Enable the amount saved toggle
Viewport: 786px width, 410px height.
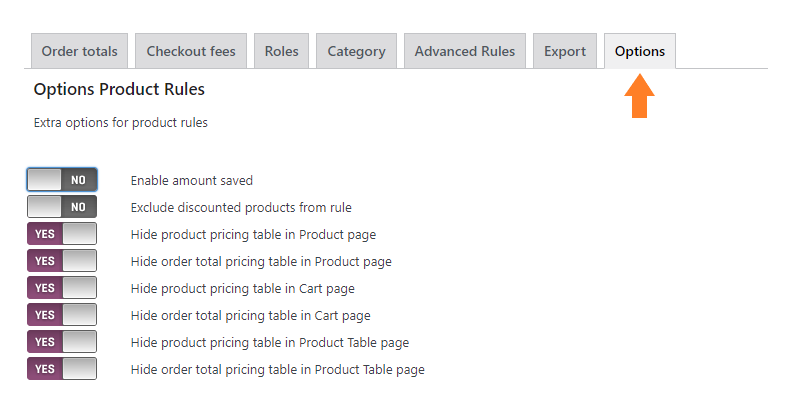pos(62,179)
